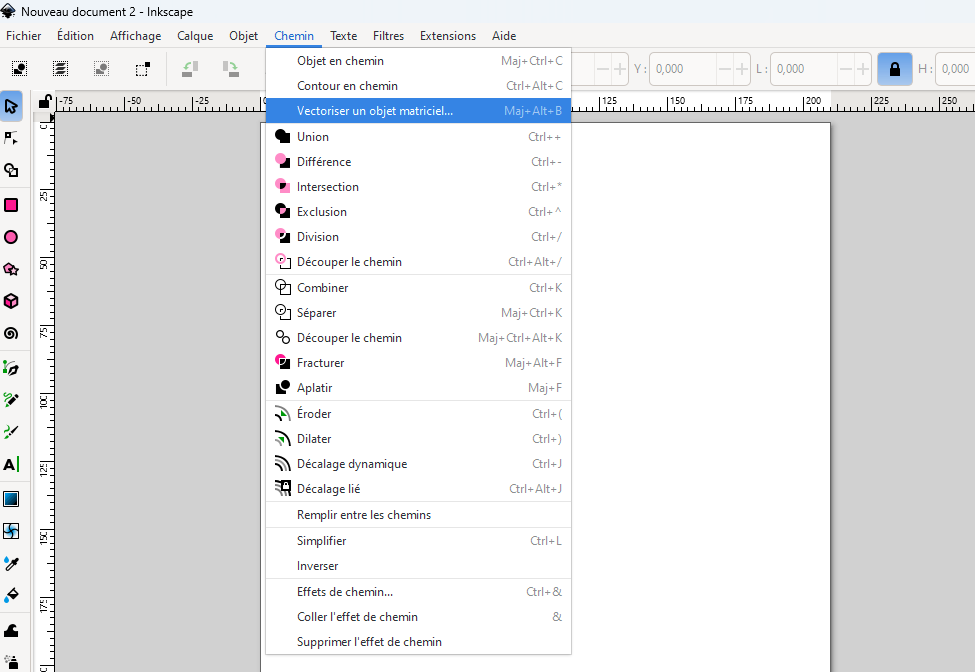Choose the Text tool
The height and width of the screenshot is (672, 975).
tap(11, 464)
